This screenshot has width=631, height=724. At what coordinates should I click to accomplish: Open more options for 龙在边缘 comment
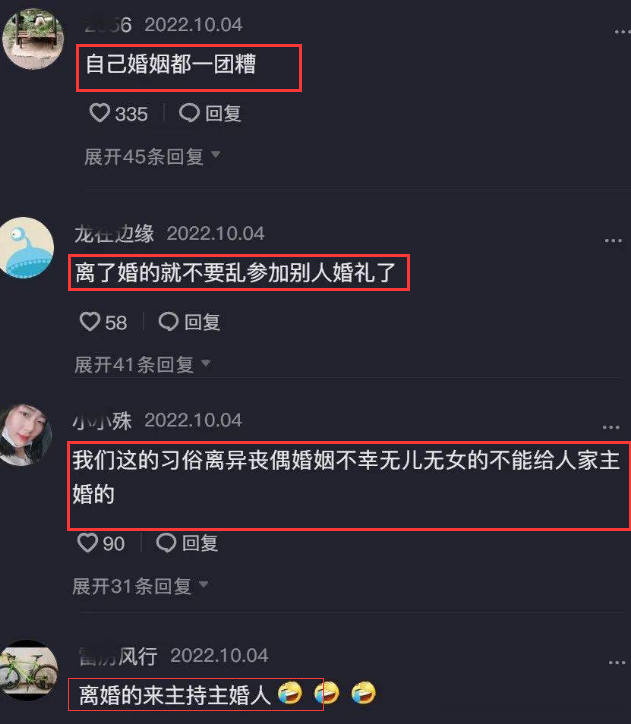point(613,240)
